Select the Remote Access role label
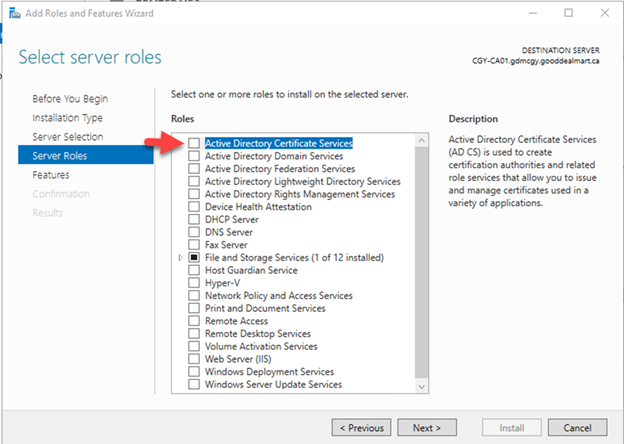 click(236, 321)
